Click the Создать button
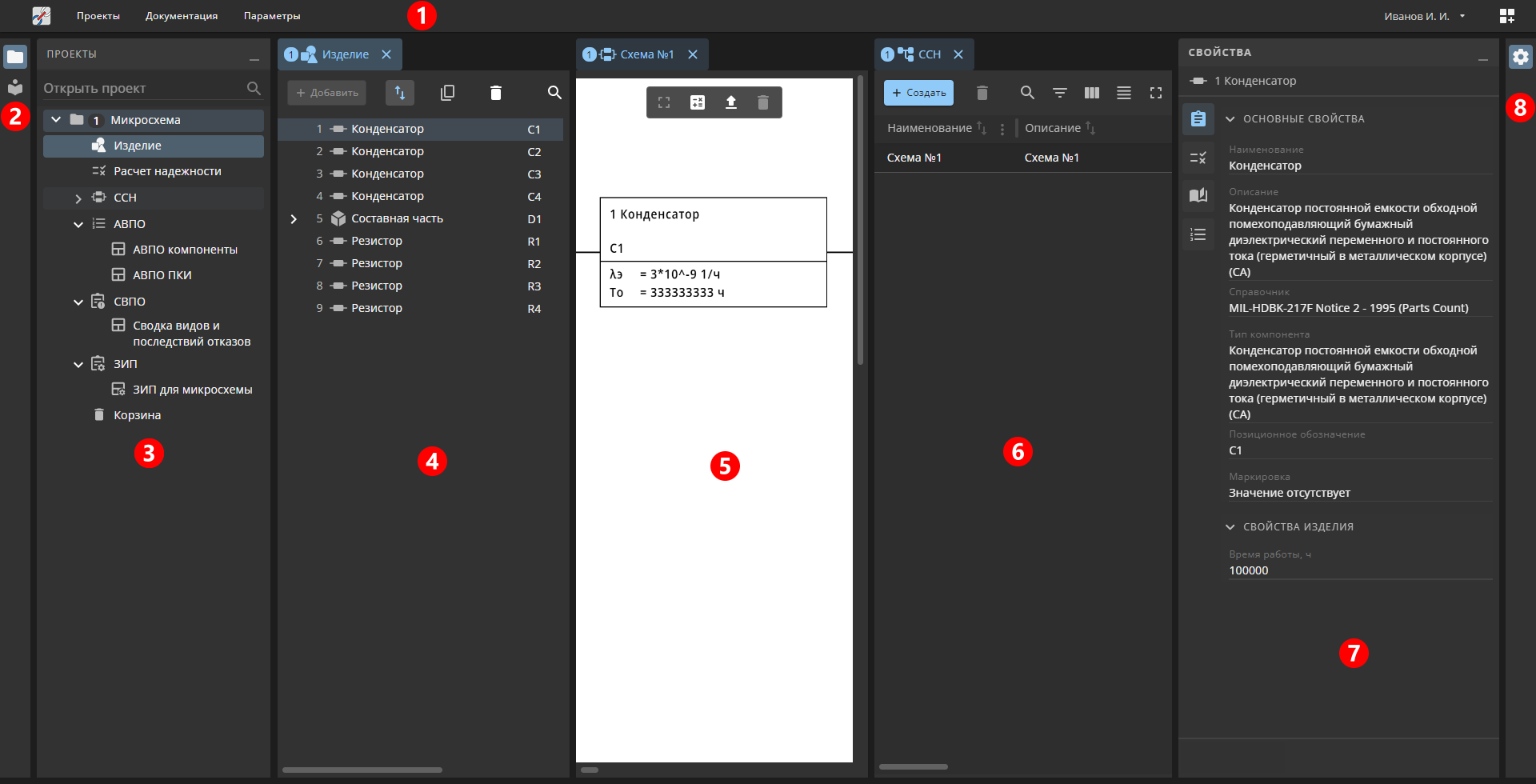The width and height of the screenshot is (1536, 784). point(918,93)
